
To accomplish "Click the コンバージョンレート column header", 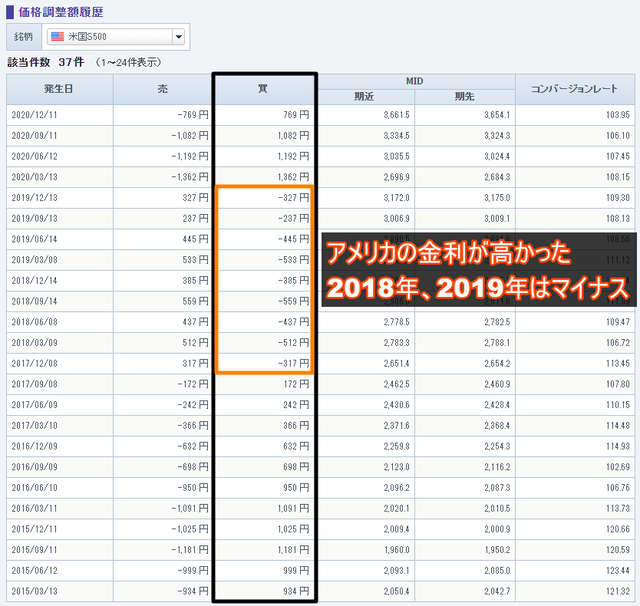I will [574, 89].
